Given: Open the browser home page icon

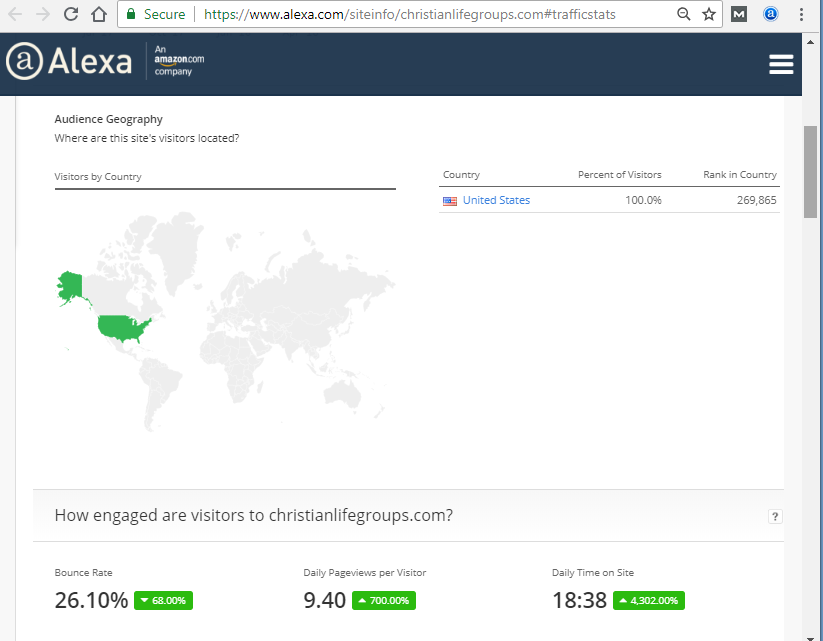Looking at the screenshot, I should (99, 14).
